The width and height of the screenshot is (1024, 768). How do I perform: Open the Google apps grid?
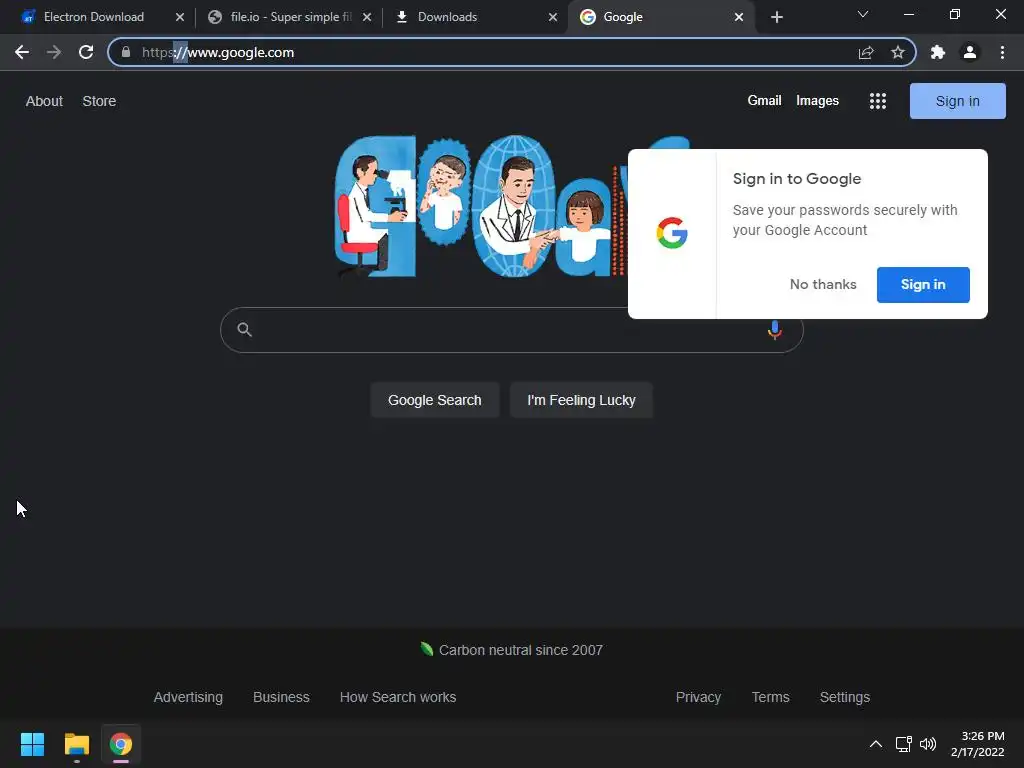coord(878,101)
